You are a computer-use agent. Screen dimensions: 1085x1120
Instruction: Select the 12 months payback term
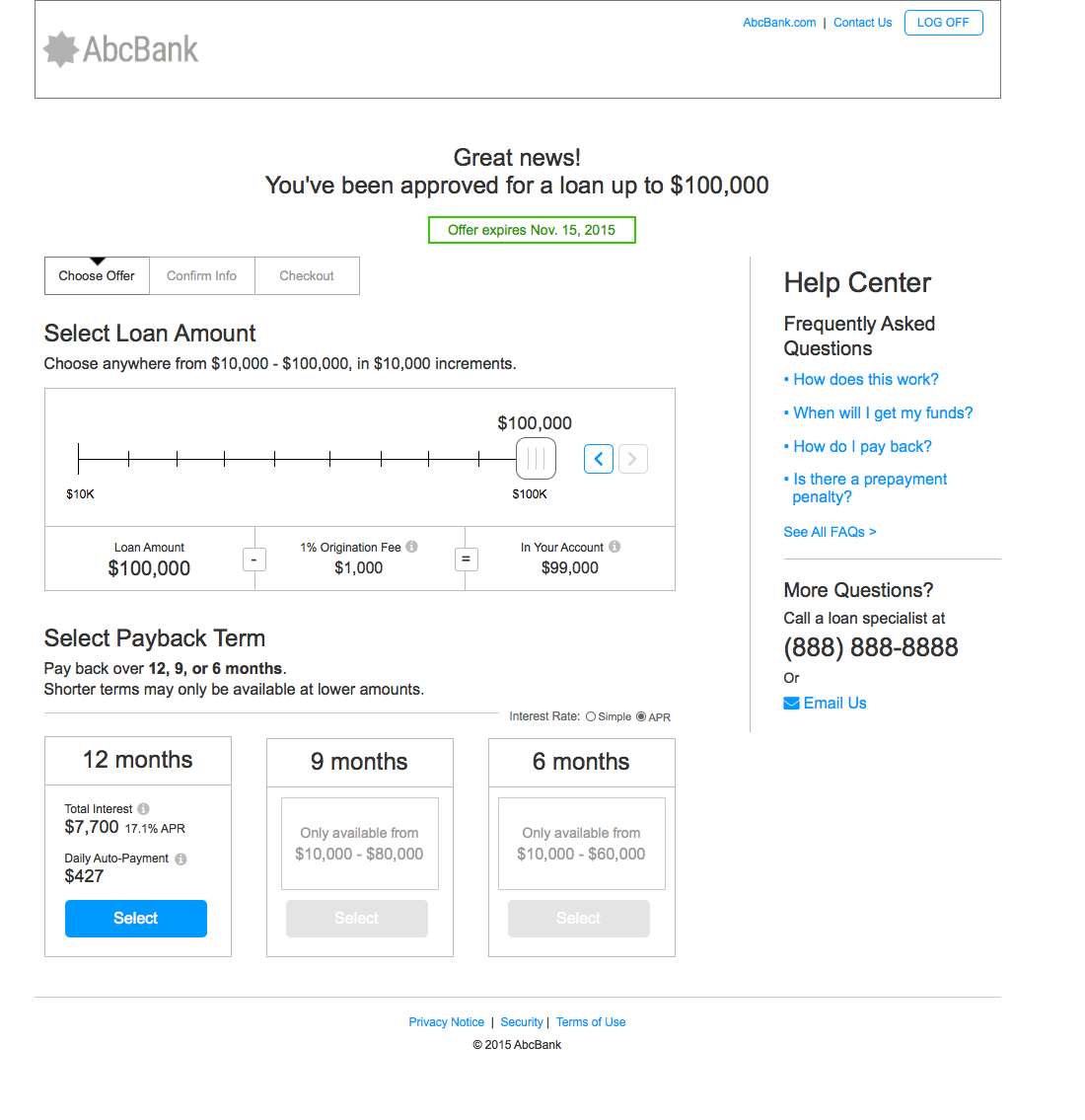[x=136, y=919]
